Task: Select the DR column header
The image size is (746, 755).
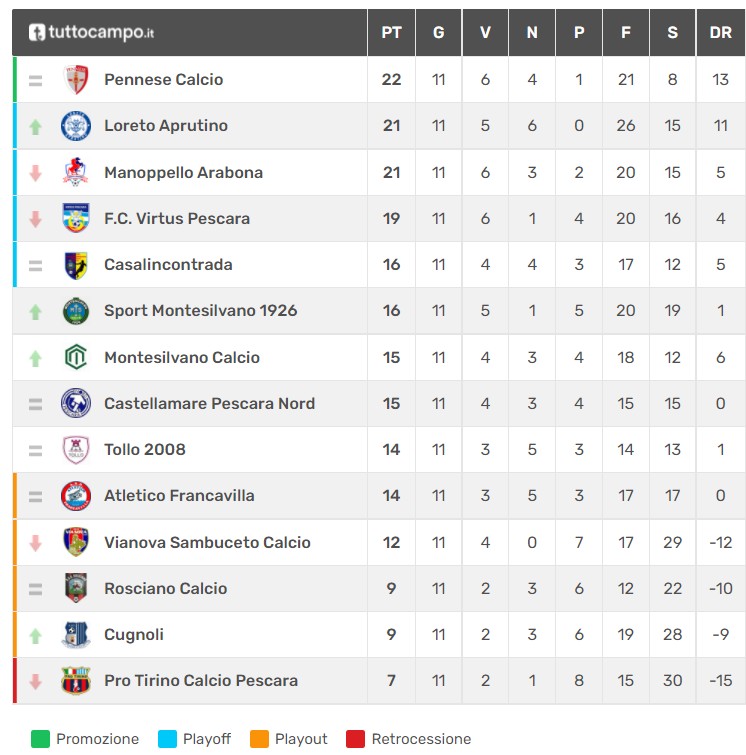Action: click(720, 32)
